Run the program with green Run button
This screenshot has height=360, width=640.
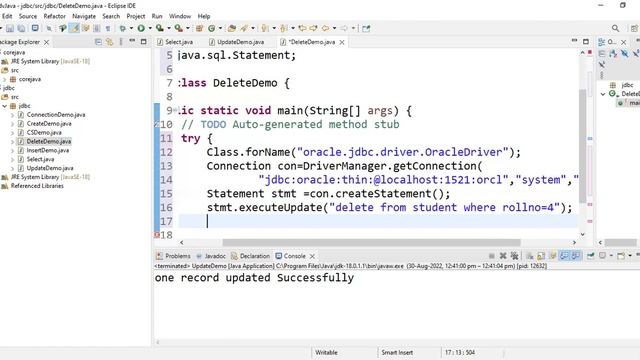pos(141,28)
